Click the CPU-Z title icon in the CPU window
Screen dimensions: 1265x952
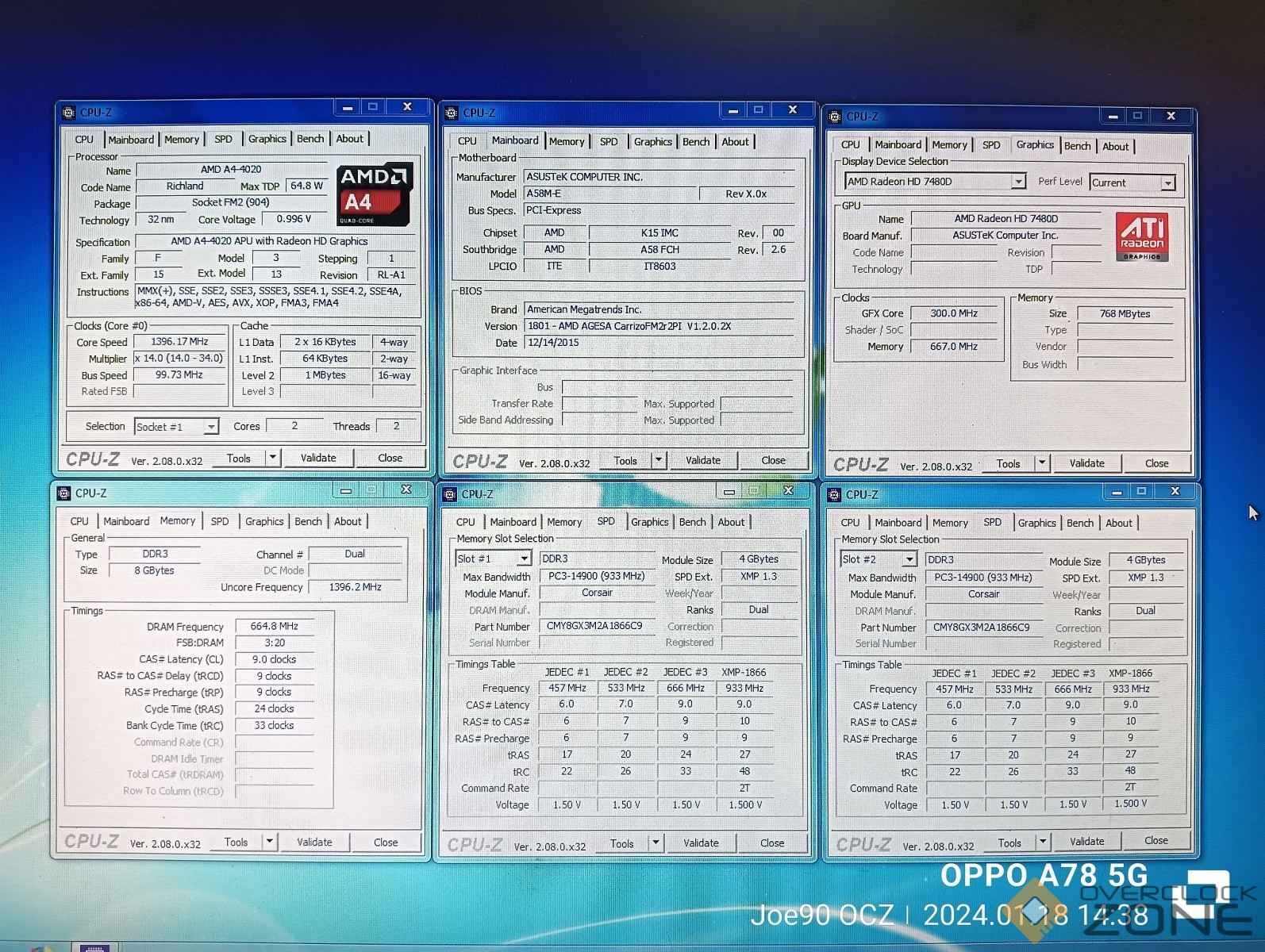68,113
